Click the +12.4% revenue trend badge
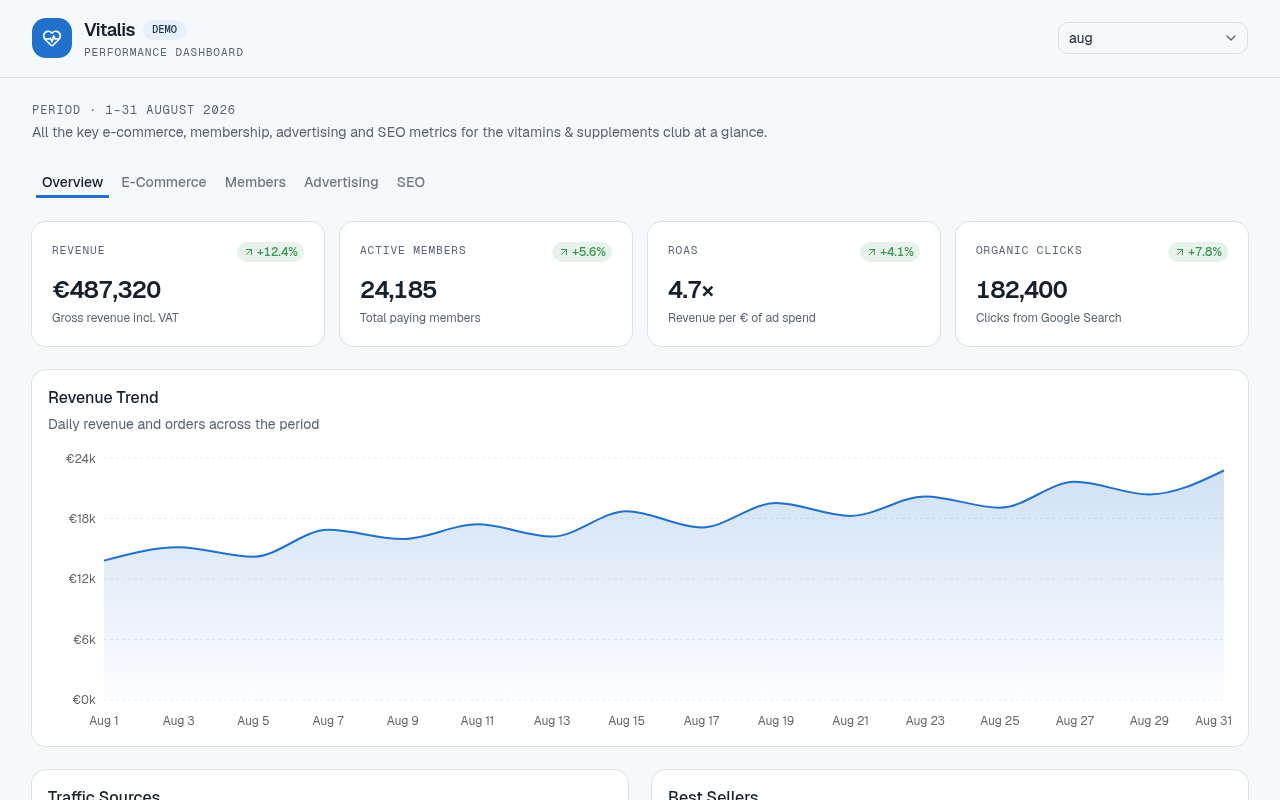The height and width of the screenshot is (800, 1280). (x=270, y=252)
